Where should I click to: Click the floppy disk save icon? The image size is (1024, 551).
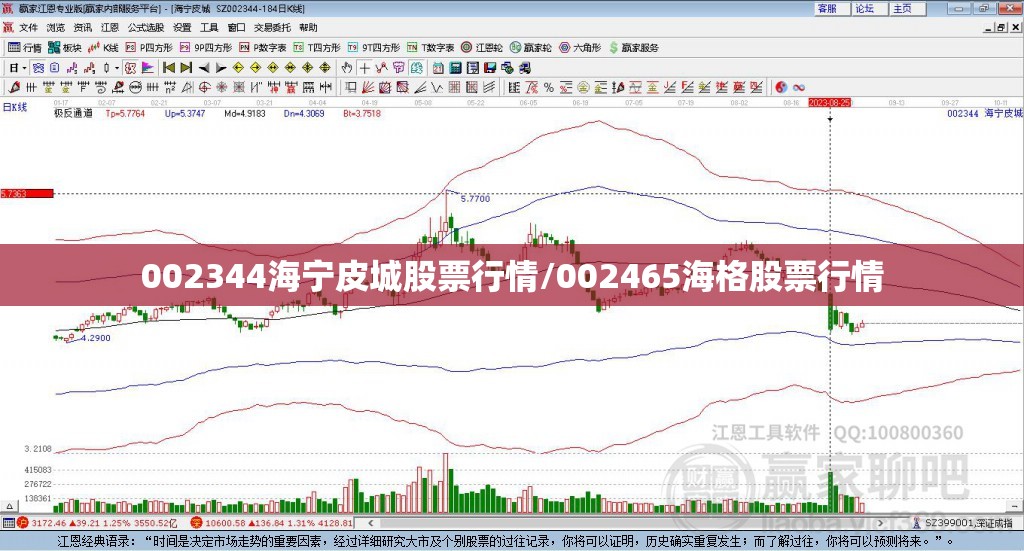coord(490,68)
